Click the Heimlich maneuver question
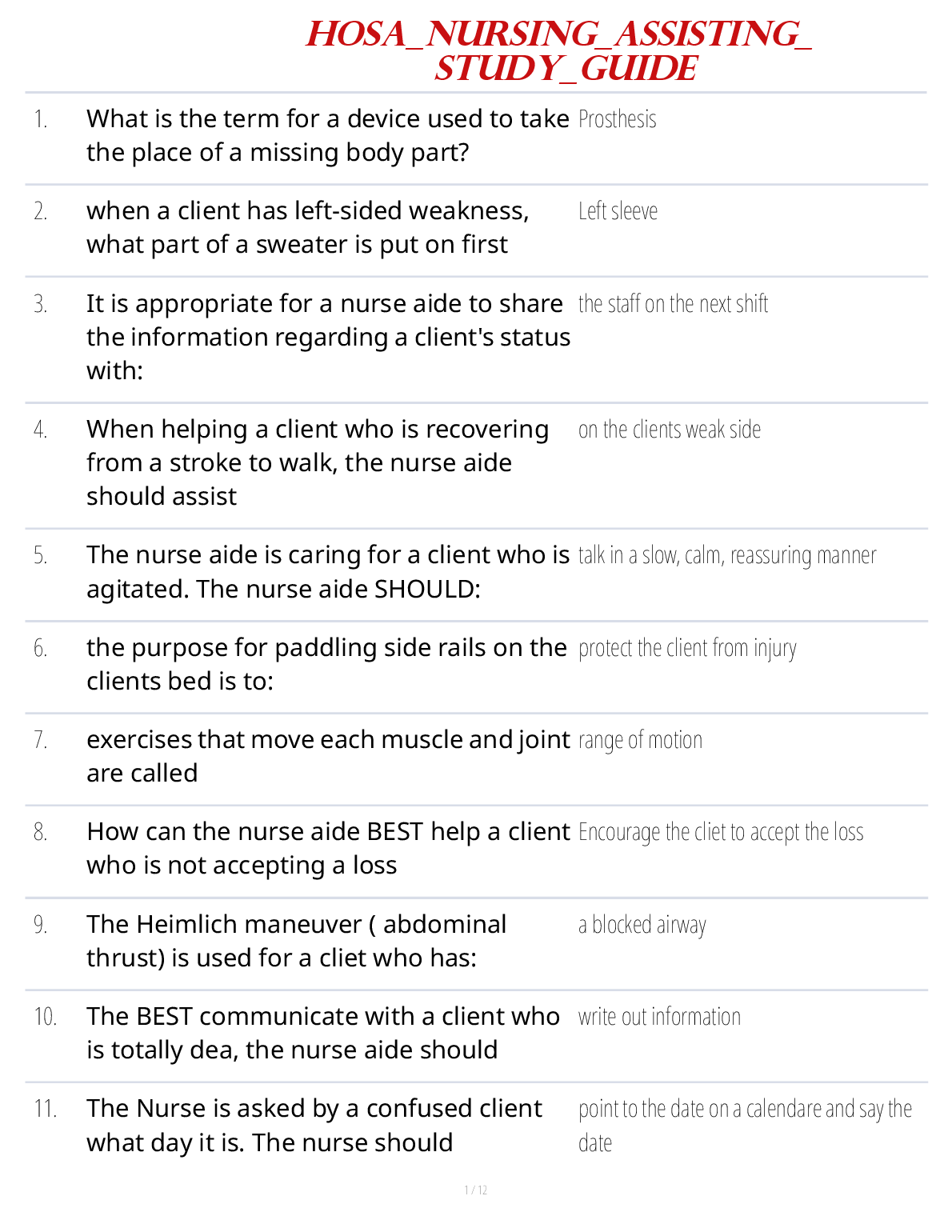 [296, 941]
